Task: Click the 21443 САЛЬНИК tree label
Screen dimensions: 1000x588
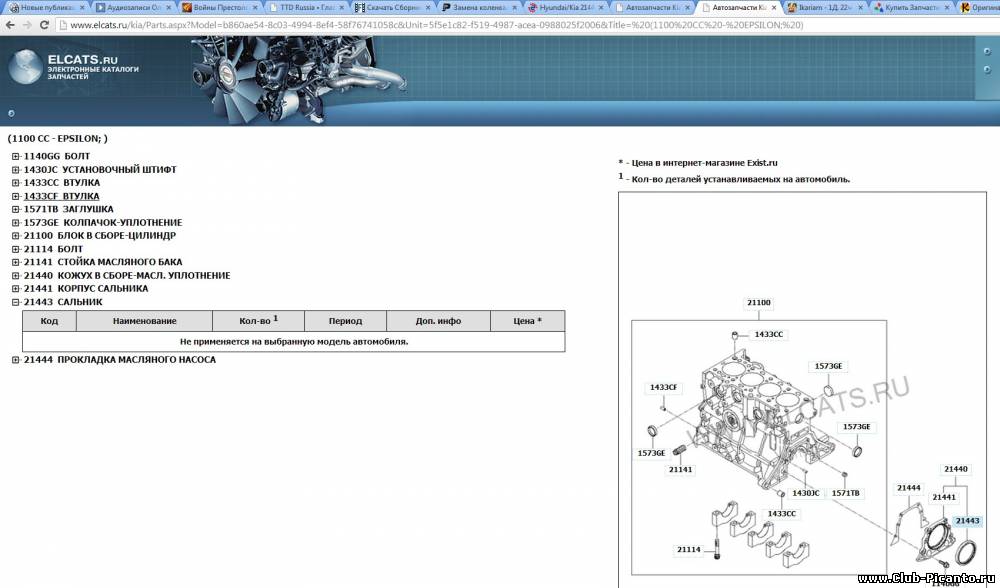Action: coord(63,302)
